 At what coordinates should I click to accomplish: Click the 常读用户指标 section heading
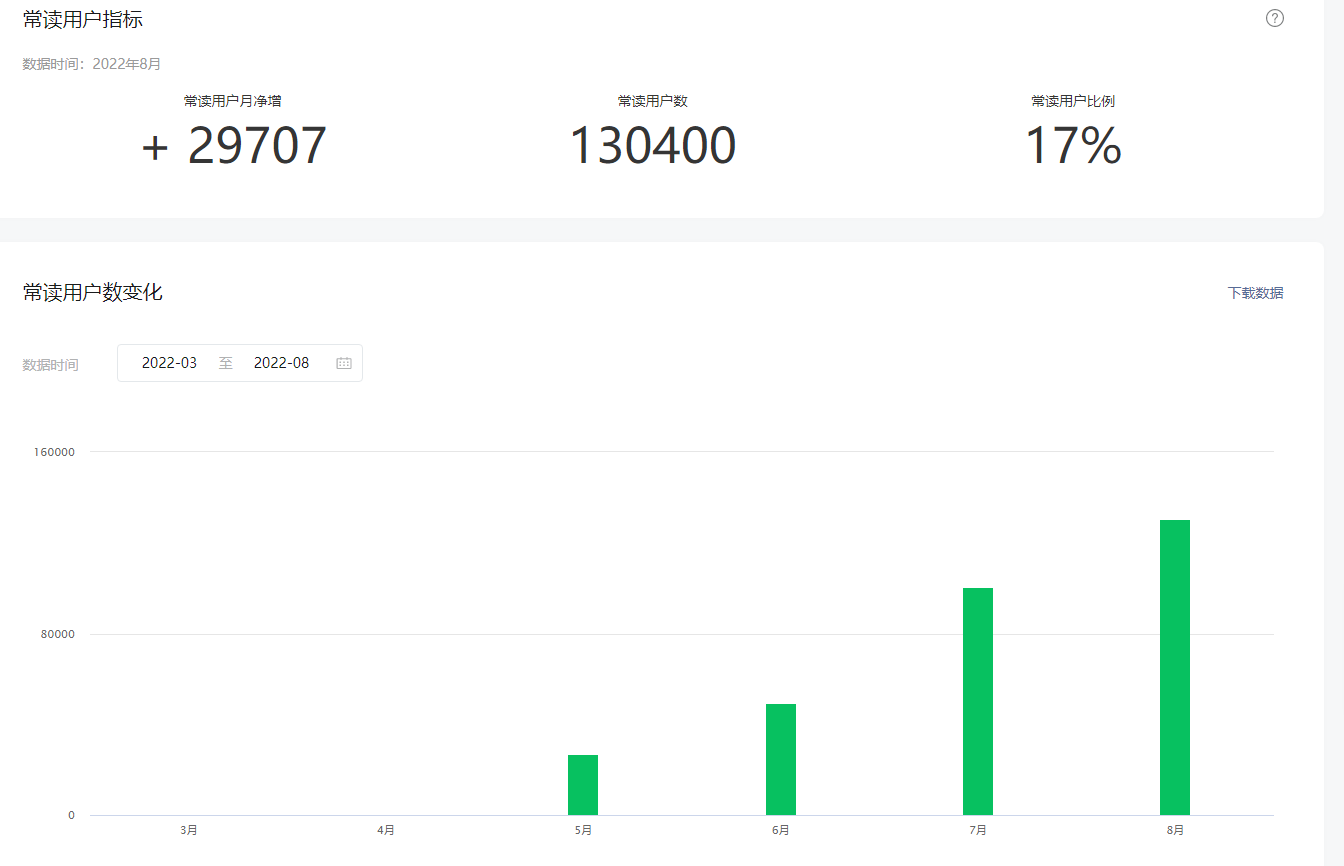pos(83,19)
